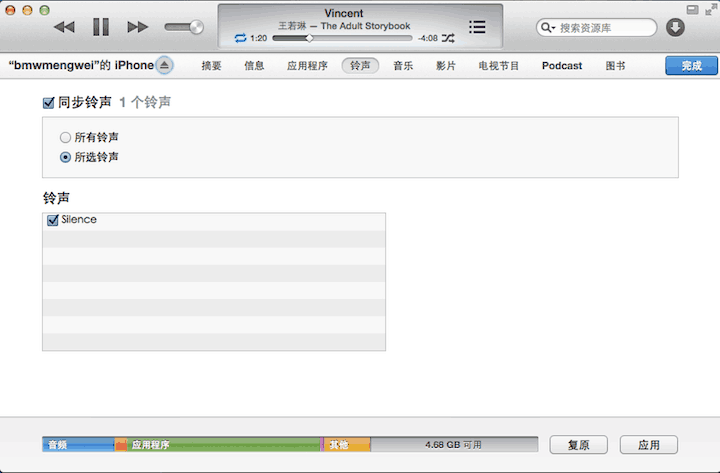Viewport: 720px width, 473px height.
Task: Switch to the 摘要 tab
Action: coord(211,66)
